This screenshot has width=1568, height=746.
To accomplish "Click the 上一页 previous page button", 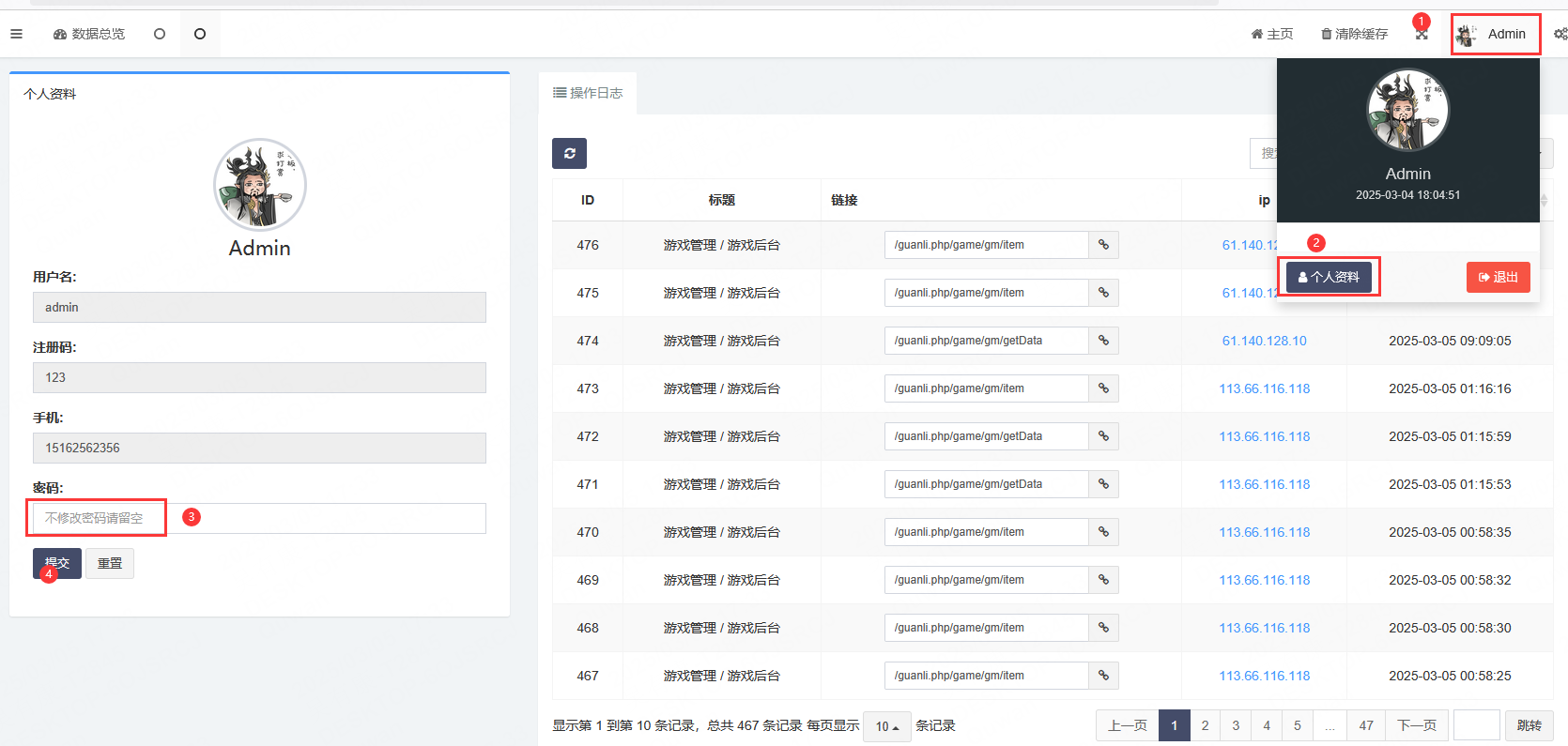I will click(x=1128, y=725).
